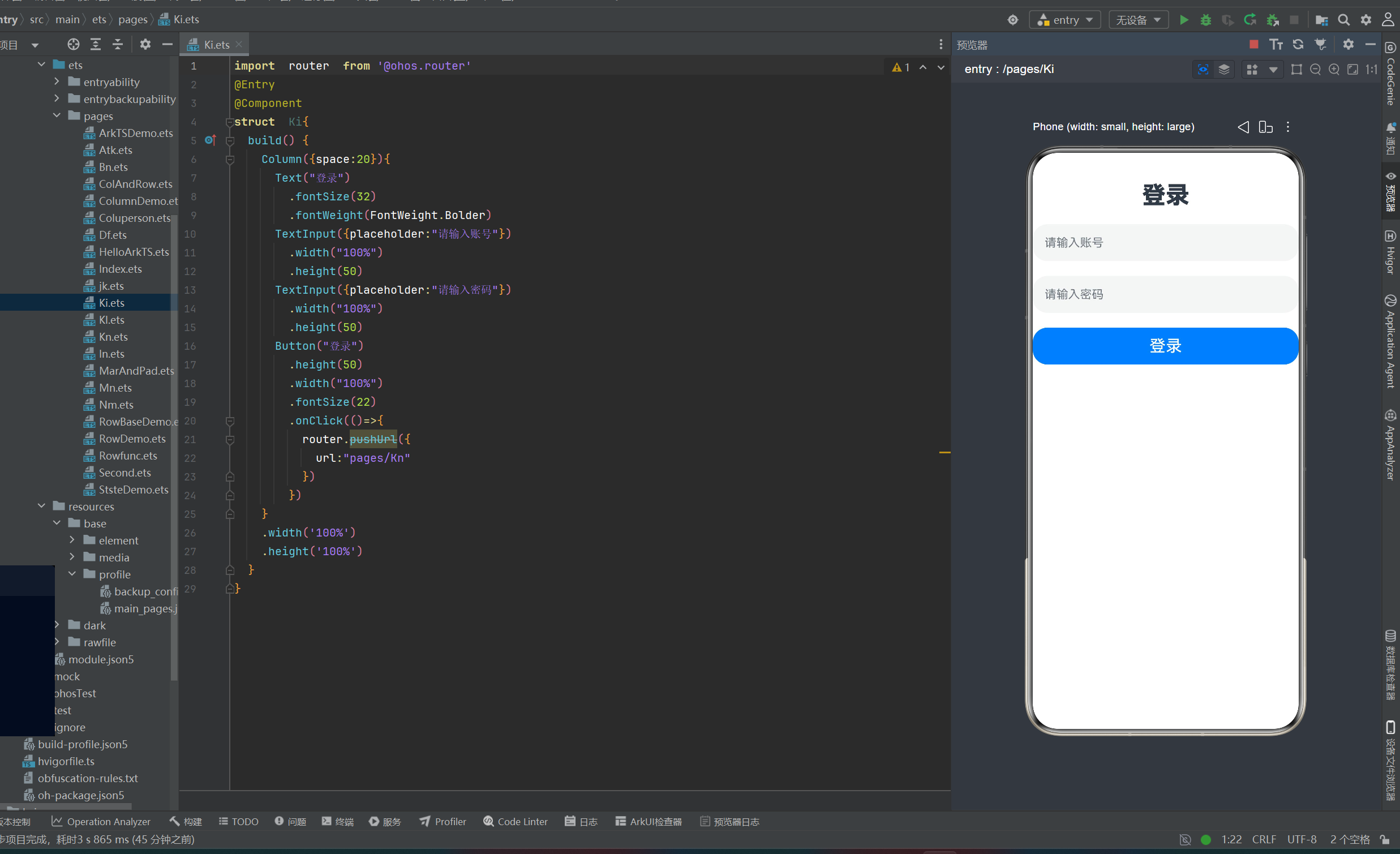The width and height of the screenshot is (1400, 854).
Task: Expand the element folder
Action: (x=72, y=540)
